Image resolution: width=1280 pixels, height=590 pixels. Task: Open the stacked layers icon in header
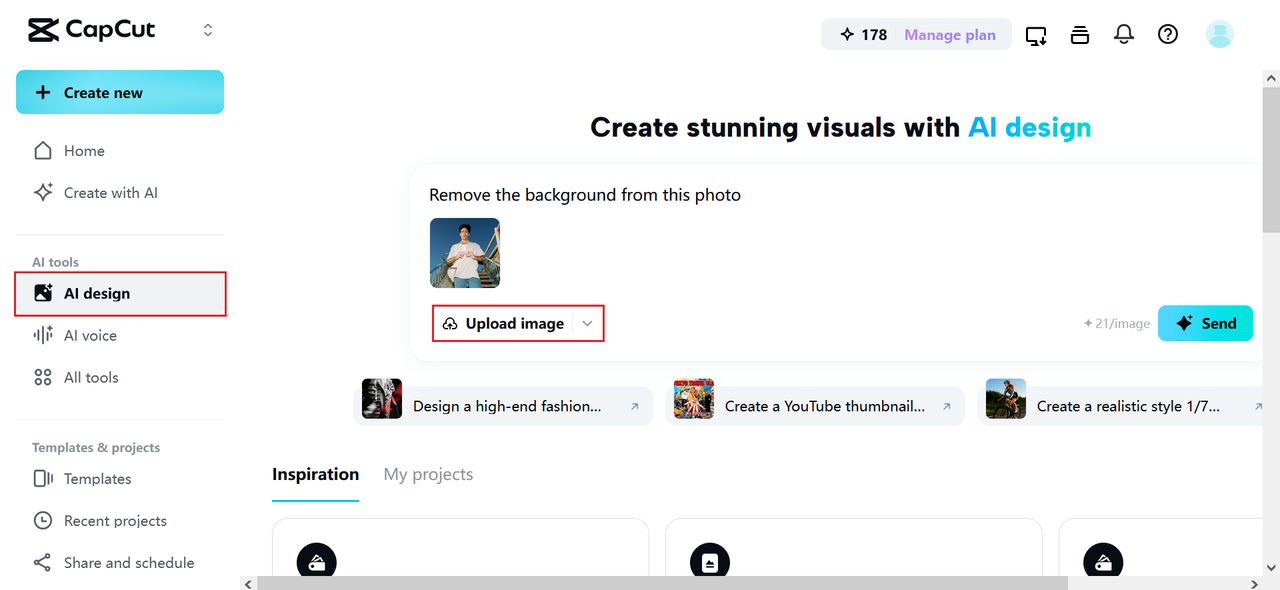[x=1080, y=35]
